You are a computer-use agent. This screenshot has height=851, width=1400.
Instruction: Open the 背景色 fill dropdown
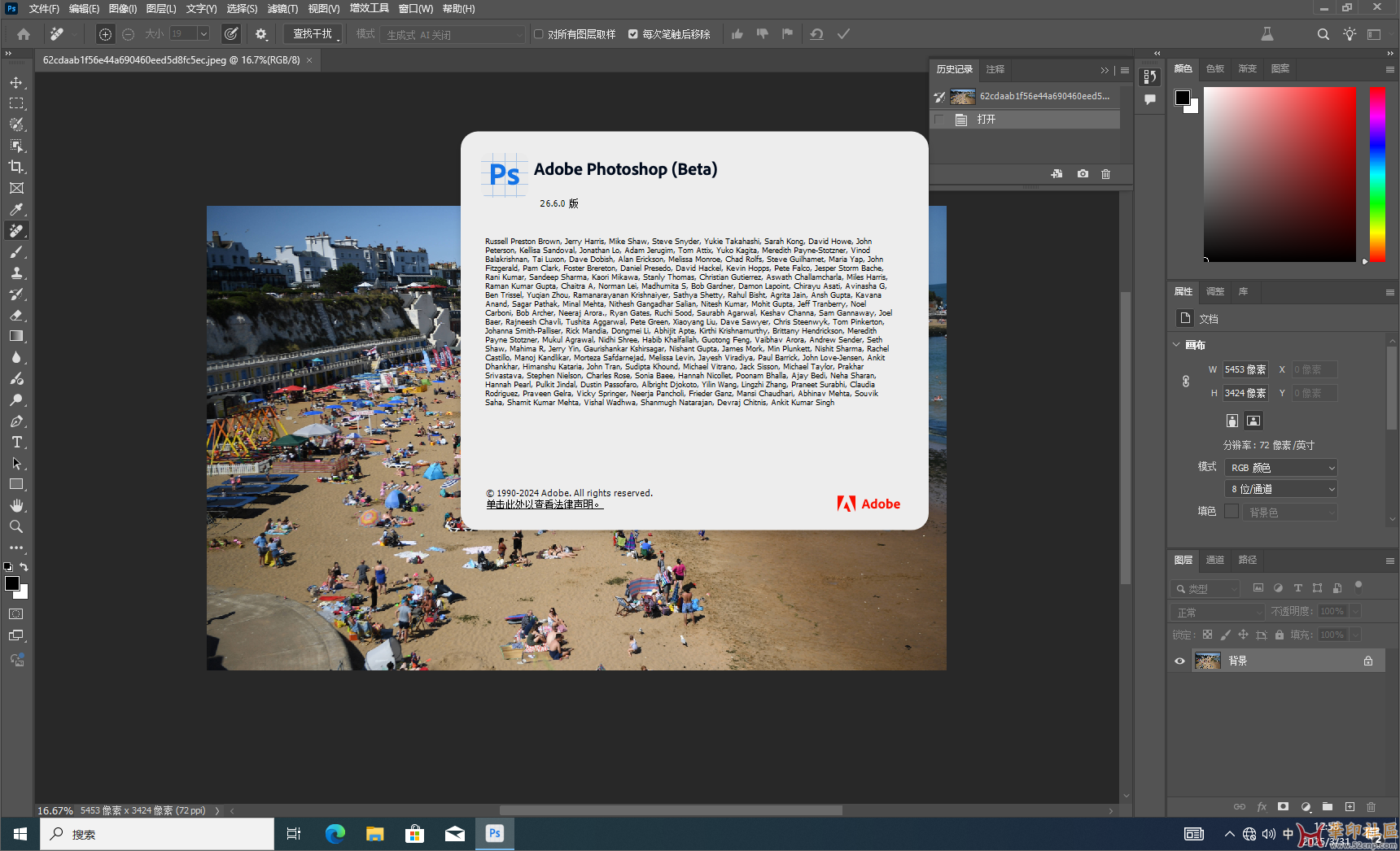tap(1290, 513)
